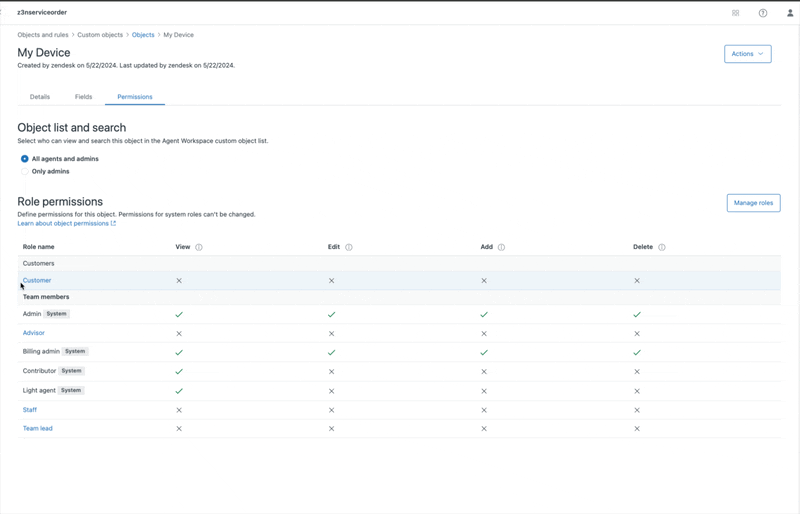Click Contributor role name
Image resolution: width=800 pixels, height=514 pixels.
point(39,371)
